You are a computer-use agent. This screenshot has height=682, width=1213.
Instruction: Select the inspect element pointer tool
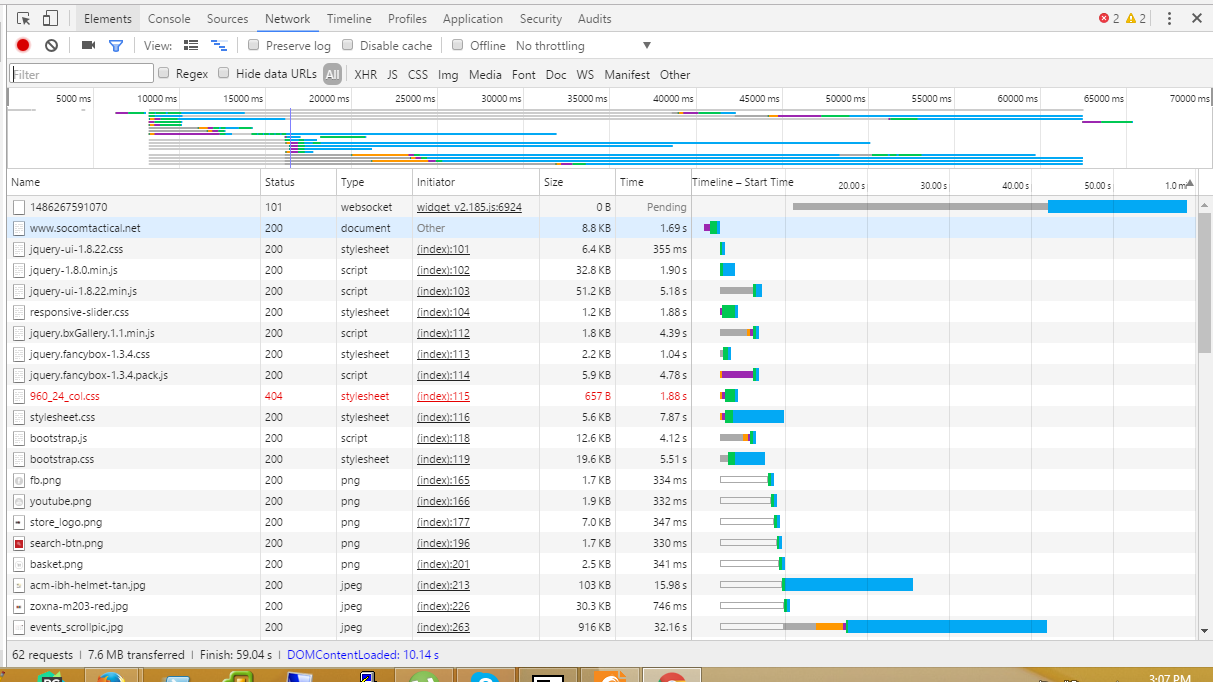tap(24, 18)
